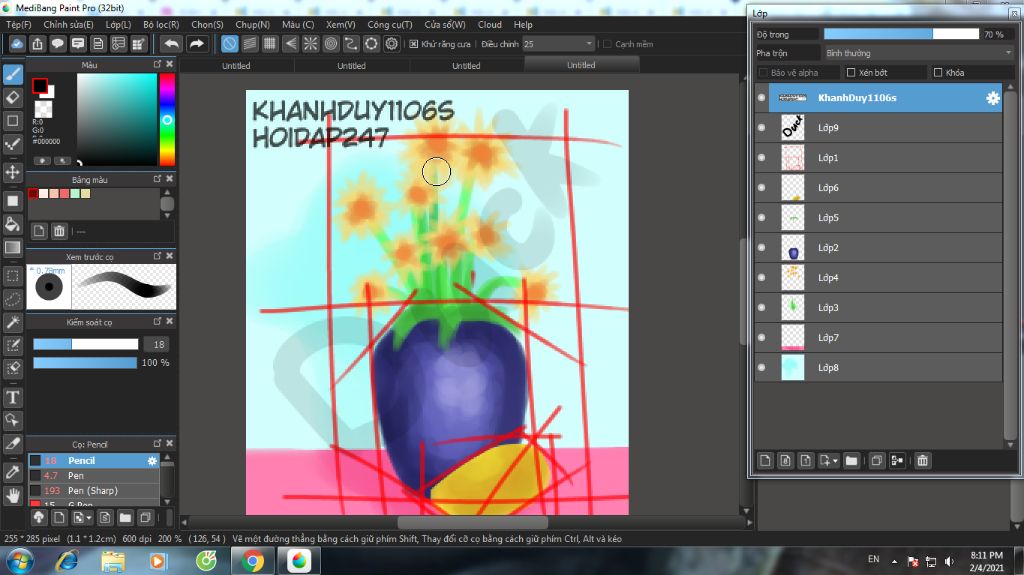Open the Cửa sổ(W) menu
This screenshot has width=1024, height=575.
445,25
